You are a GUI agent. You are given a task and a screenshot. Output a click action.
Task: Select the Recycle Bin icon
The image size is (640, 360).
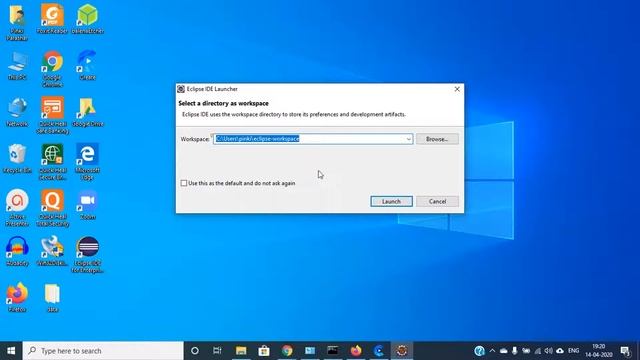[x=17, y=158]
